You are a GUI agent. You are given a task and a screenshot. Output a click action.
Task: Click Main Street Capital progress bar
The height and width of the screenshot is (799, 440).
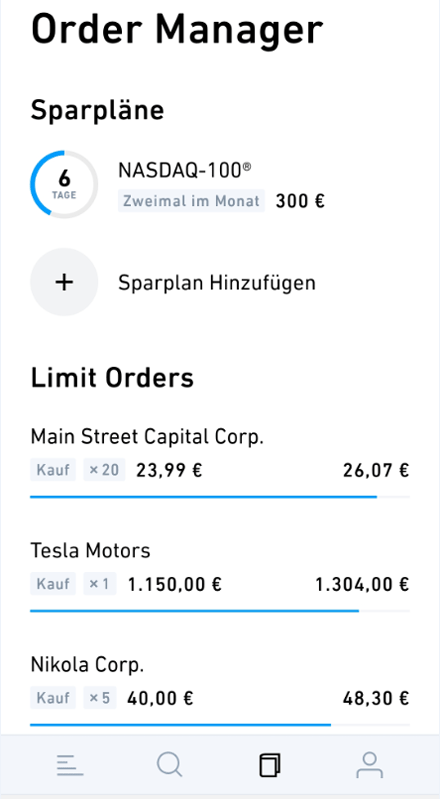click(220, 496)
